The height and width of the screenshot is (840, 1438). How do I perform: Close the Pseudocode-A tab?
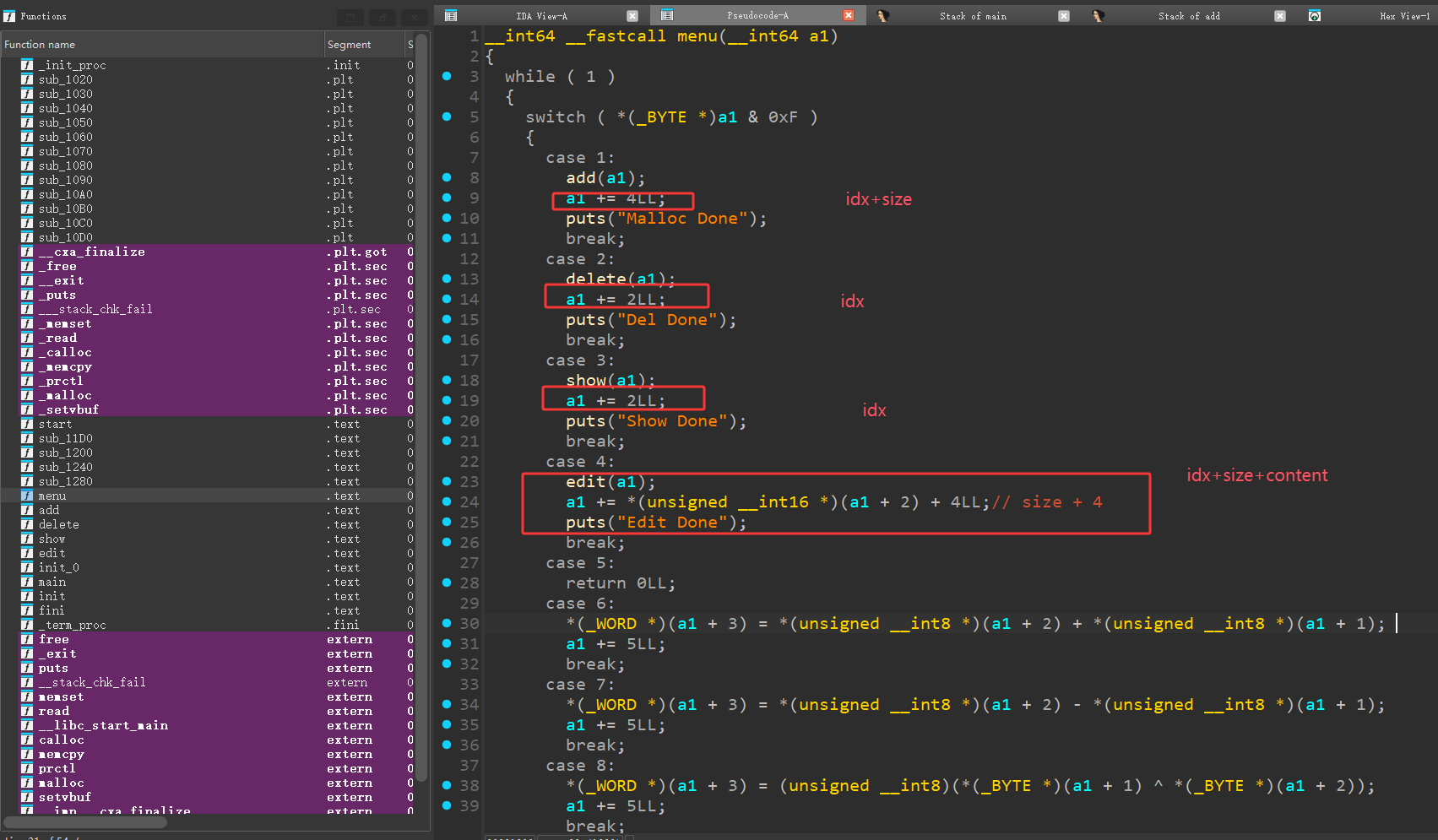[849, 16]
